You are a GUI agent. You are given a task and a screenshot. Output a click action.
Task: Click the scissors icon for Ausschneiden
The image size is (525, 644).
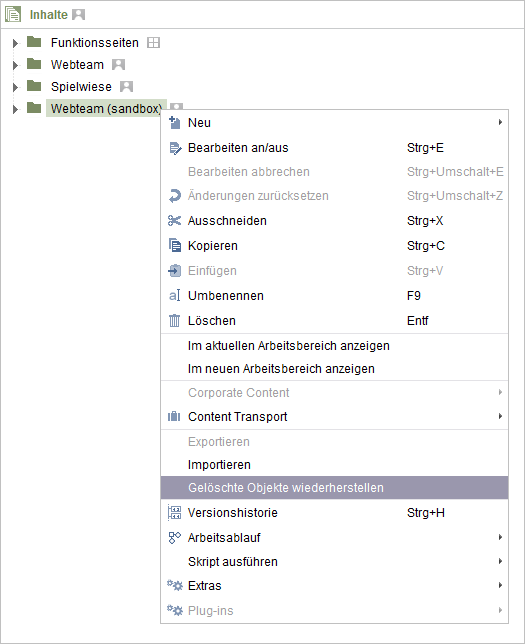coord(174,221)
